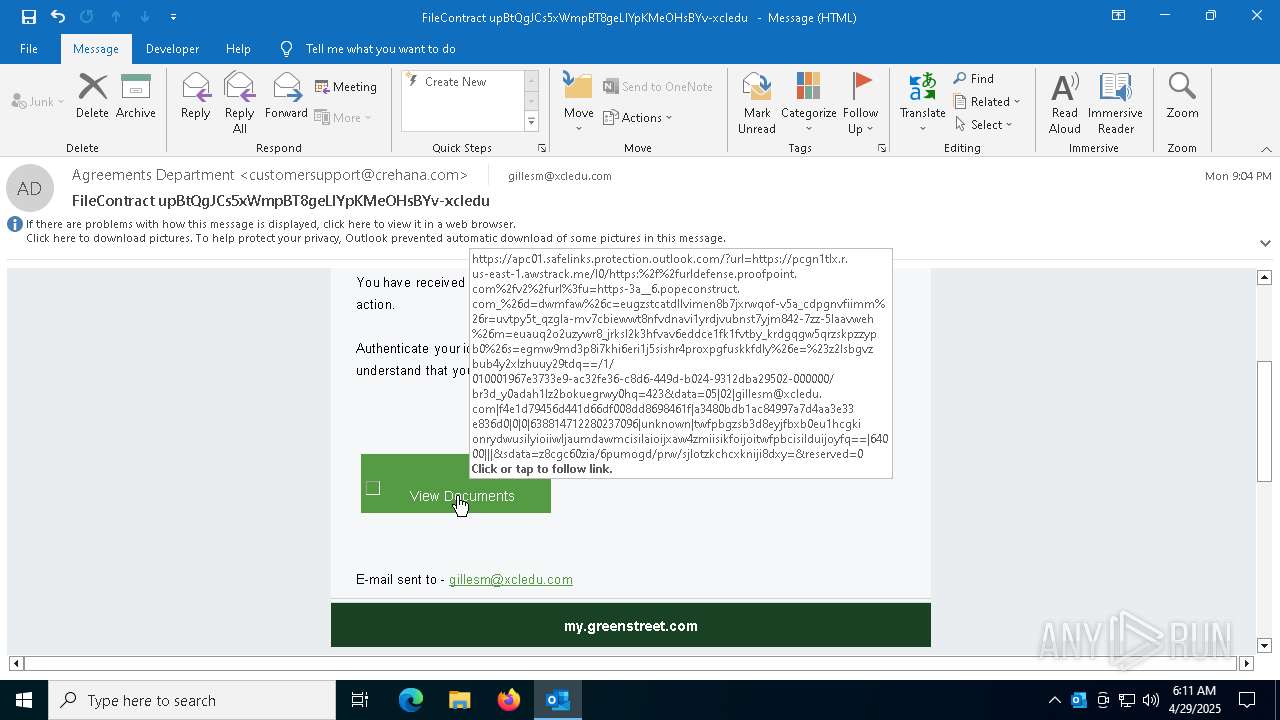Reply to the sender
The width and height of the screenshot is (1280, 720).
195,96
